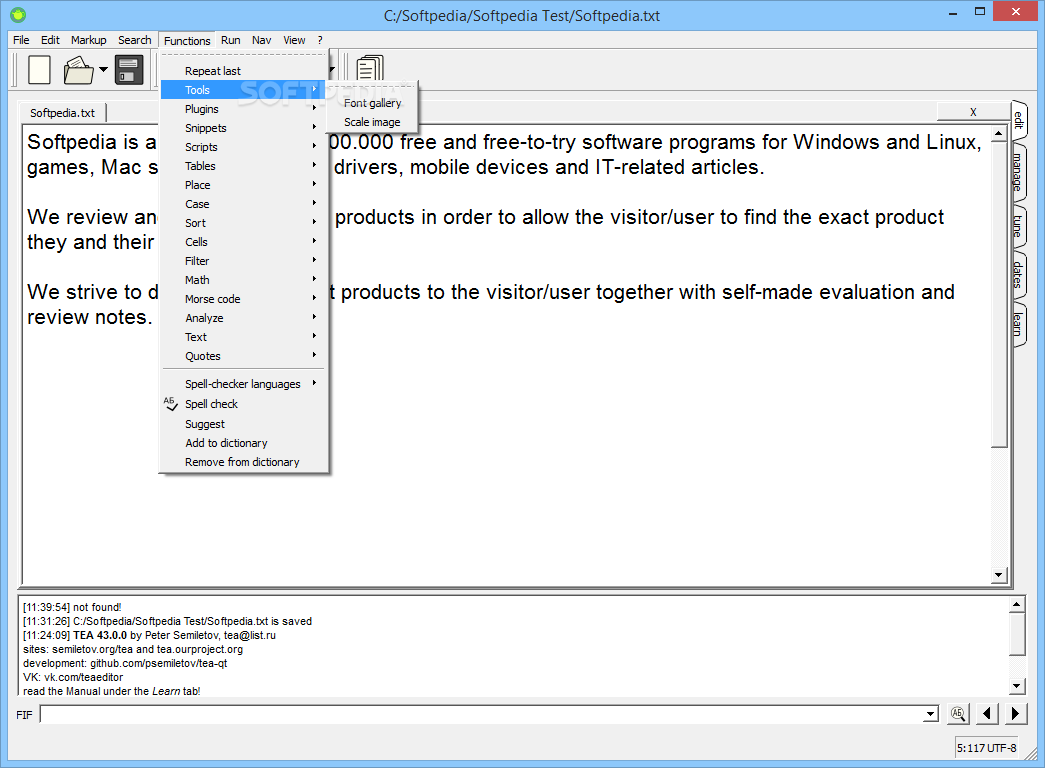Click the FIF previous arrow button
Image resolution: width=1045 pixels, height=768 pixels.
coord(987,713)
